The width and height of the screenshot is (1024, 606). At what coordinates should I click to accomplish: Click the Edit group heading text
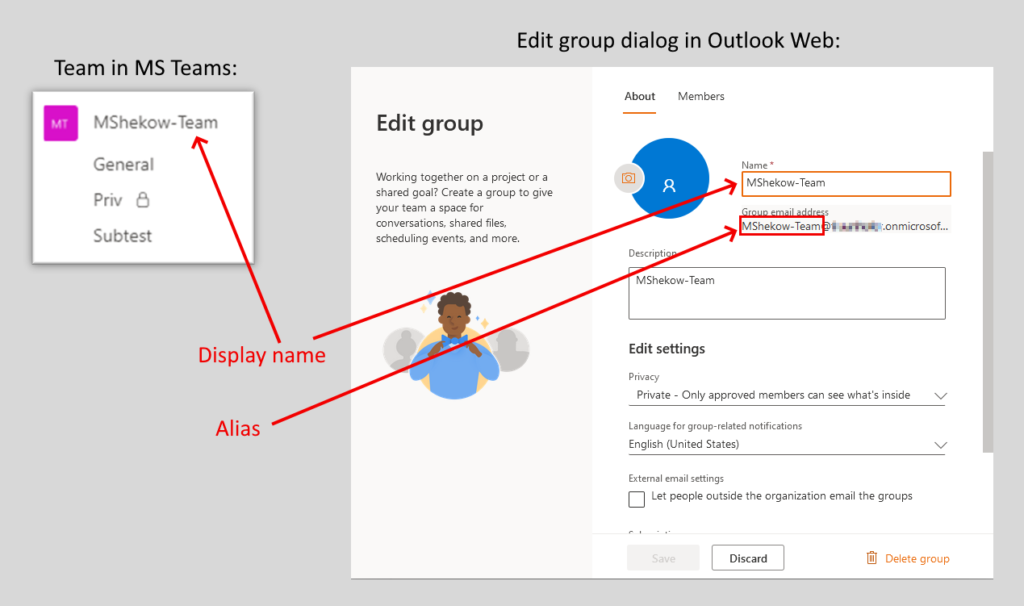pos(430,123)
